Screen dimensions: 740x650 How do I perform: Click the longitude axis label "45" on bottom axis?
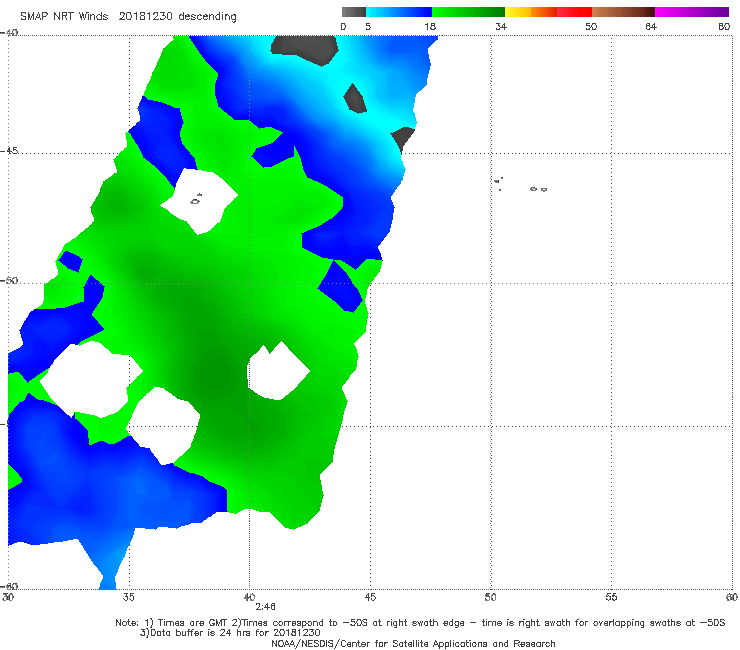pyautogui.click(x=370, y=597)
